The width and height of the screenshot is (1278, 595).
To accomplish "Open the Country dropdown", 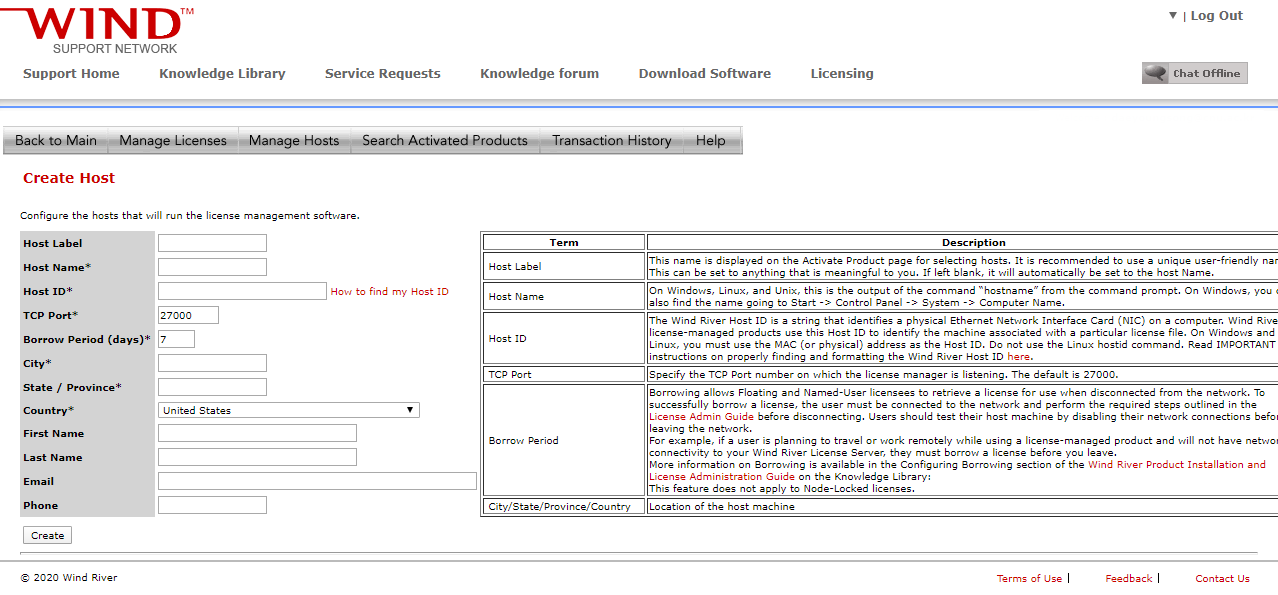I will pos(289,410).
